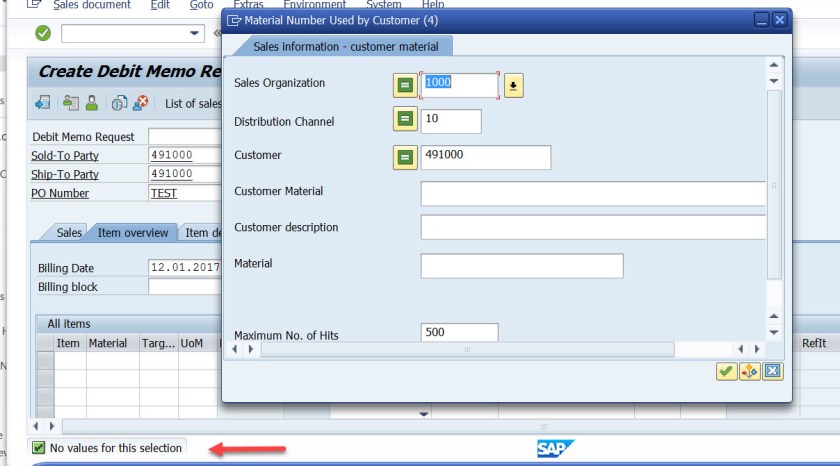The image size is (840, 466).
Task: Click the header output preview icon
Action: [x=70, y=102]
